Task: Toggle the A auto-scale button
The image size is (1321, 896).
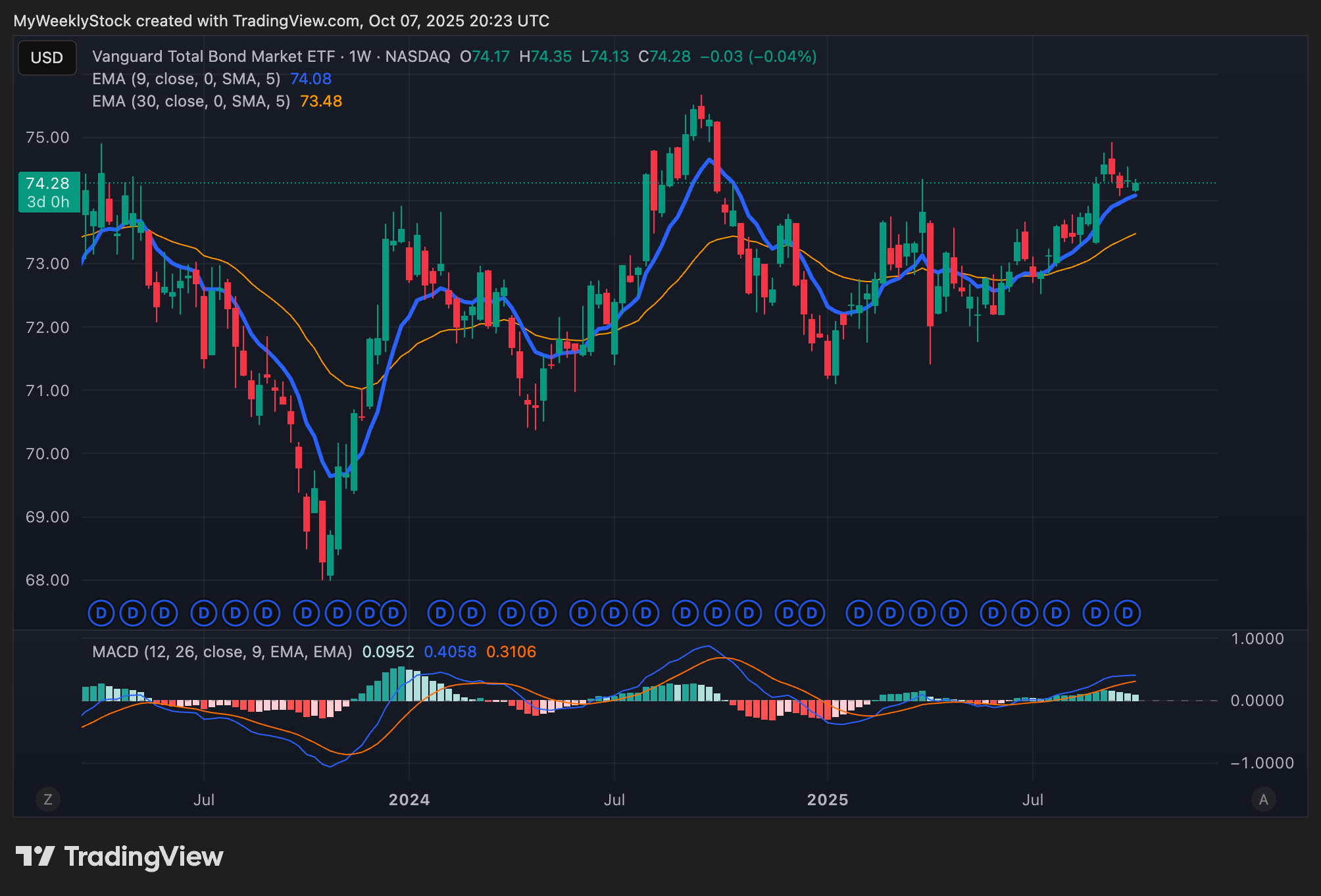Action: 1263,799
